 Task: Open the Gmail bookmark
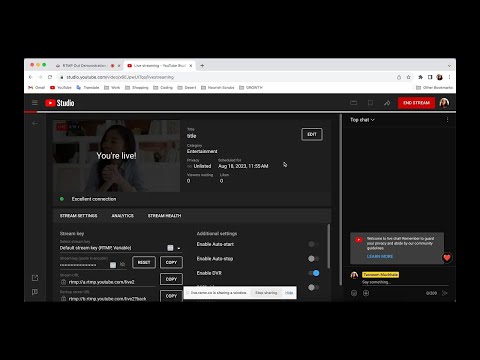(36, 88)
